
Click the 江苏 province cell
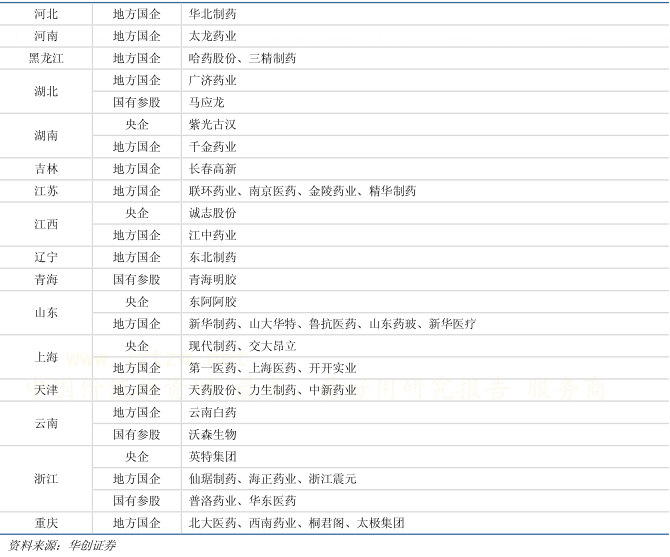[46, 191]
